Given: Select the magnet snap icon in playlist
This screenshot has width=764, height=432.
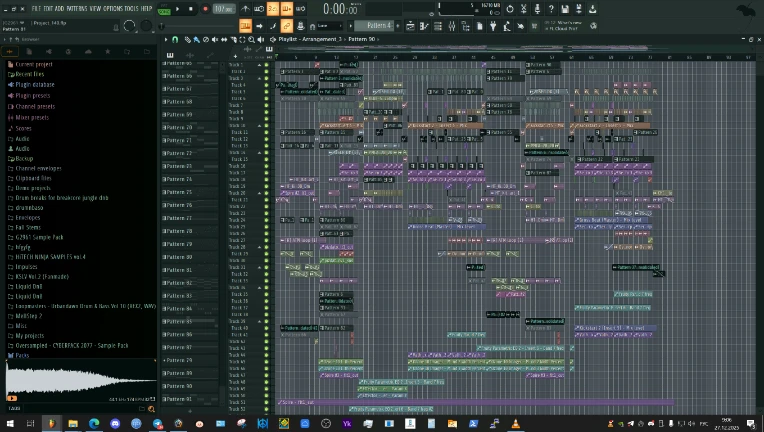Looking at the screenshot, I should click(175, 40).
